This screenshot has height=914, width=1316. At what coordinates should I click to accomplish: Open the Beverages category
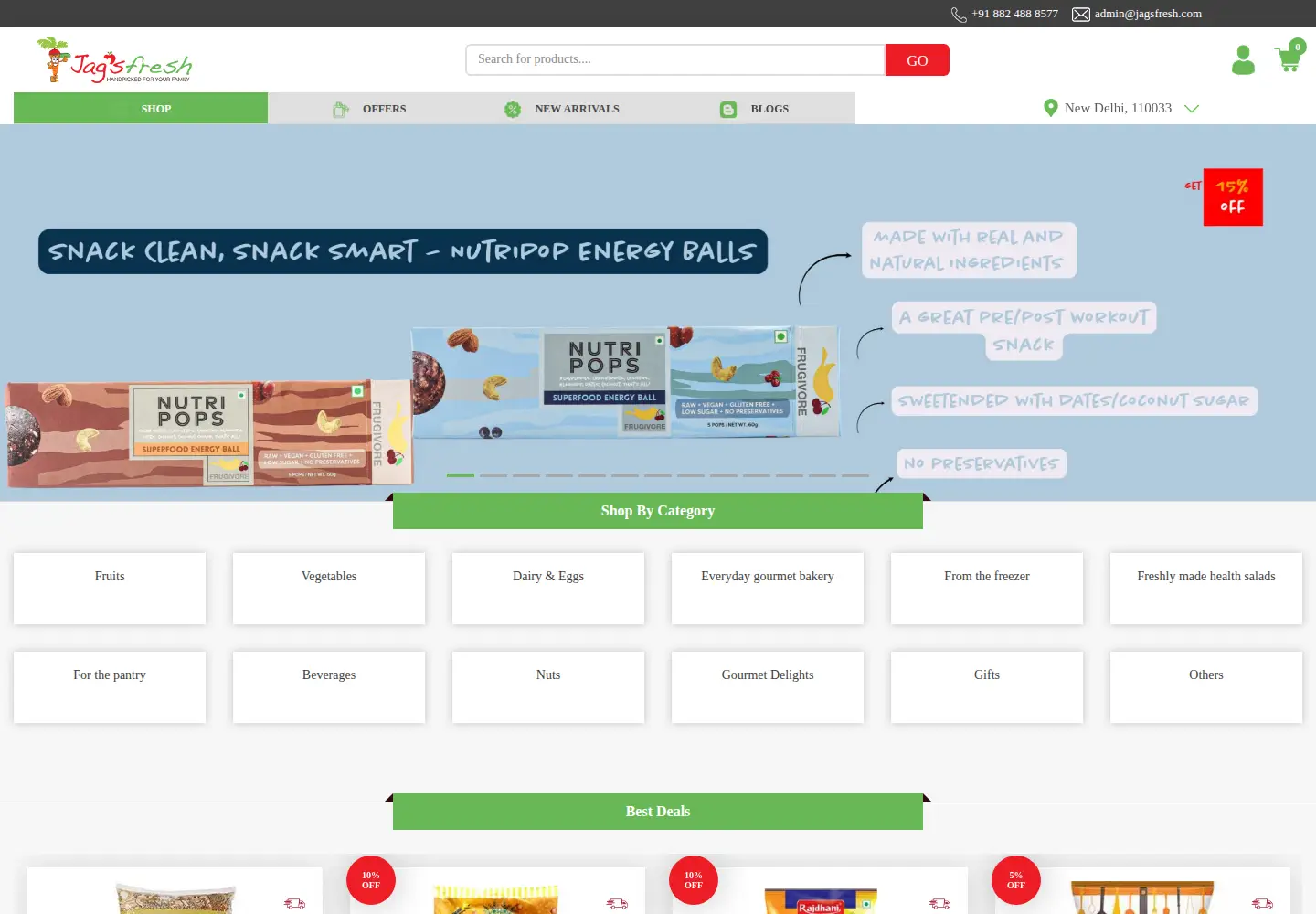(x=329, y=687)
